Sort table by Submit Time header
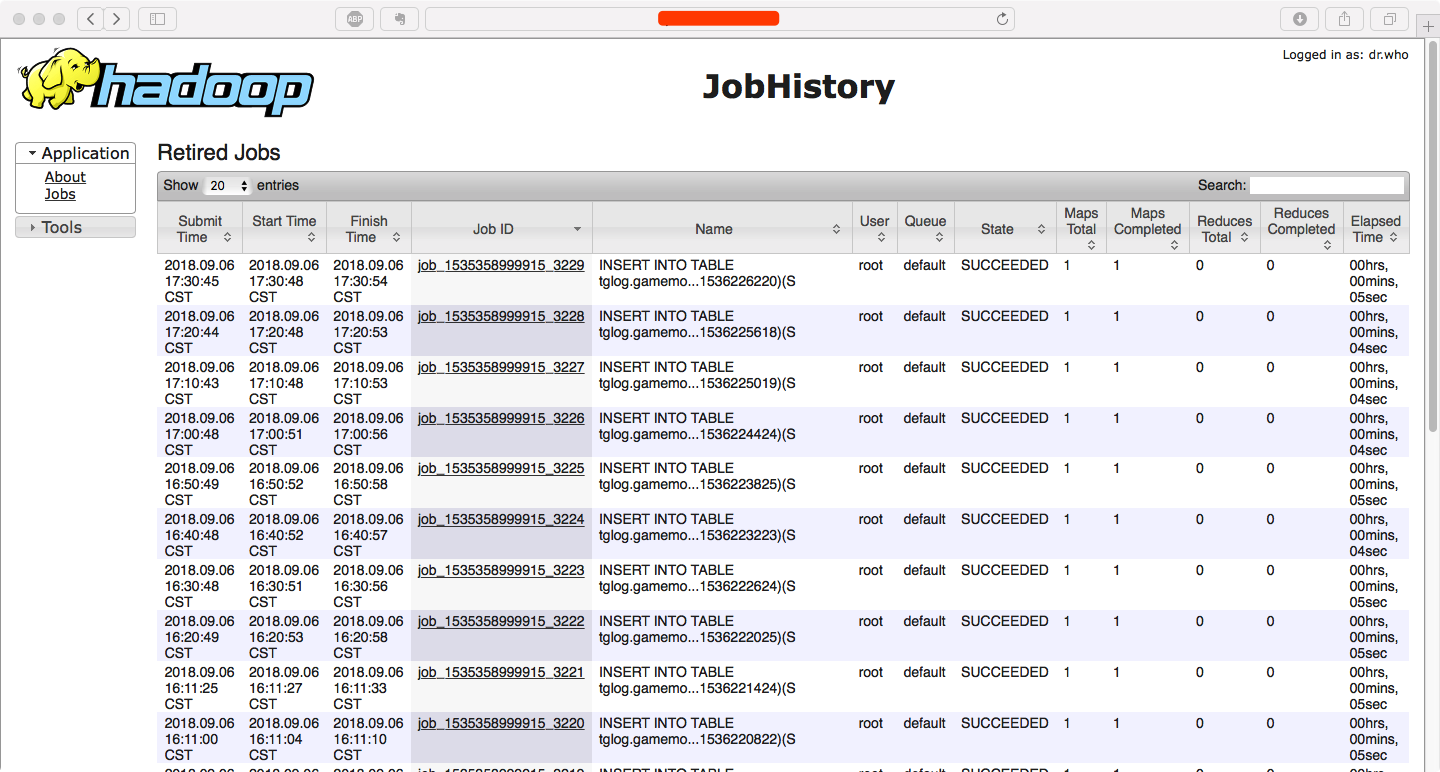This screenshot has height=772, width=1440. coord(199,229)
